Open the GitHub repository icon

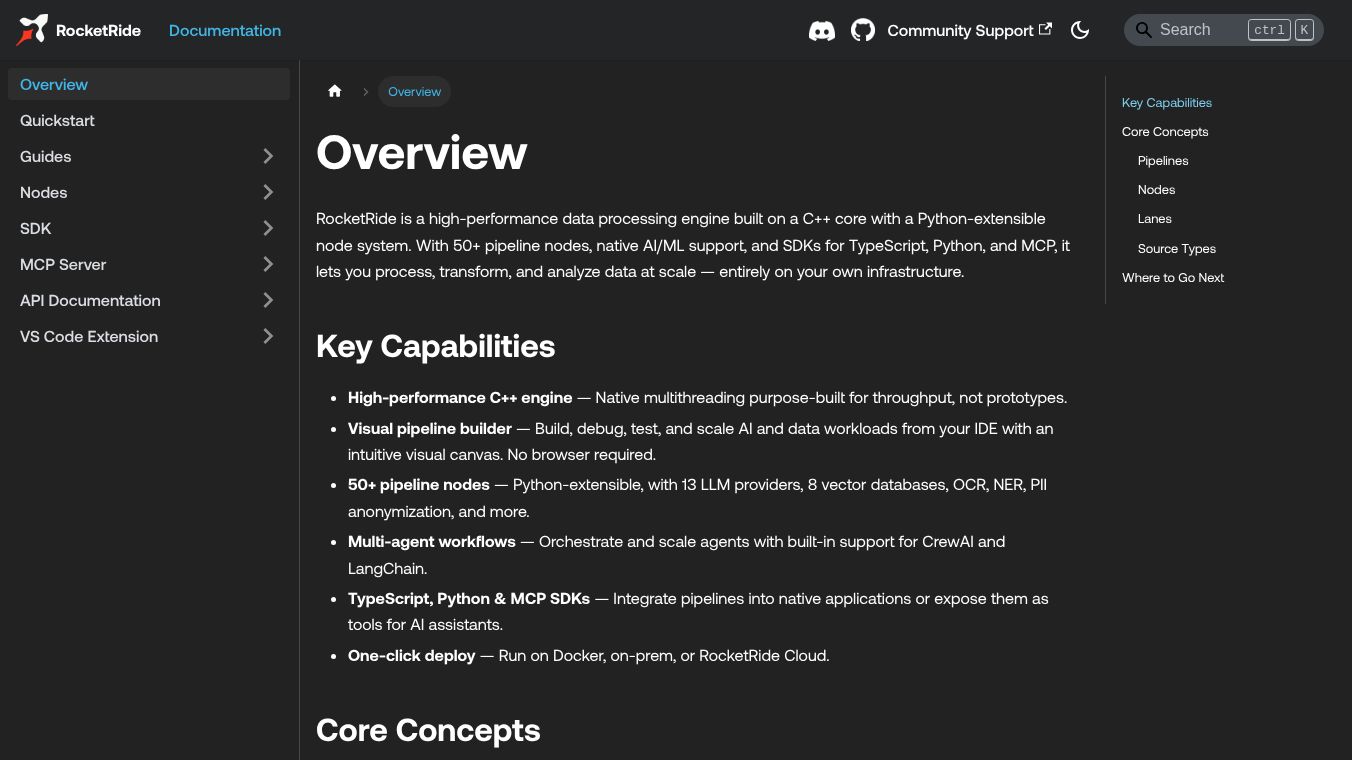pos(862,30)
